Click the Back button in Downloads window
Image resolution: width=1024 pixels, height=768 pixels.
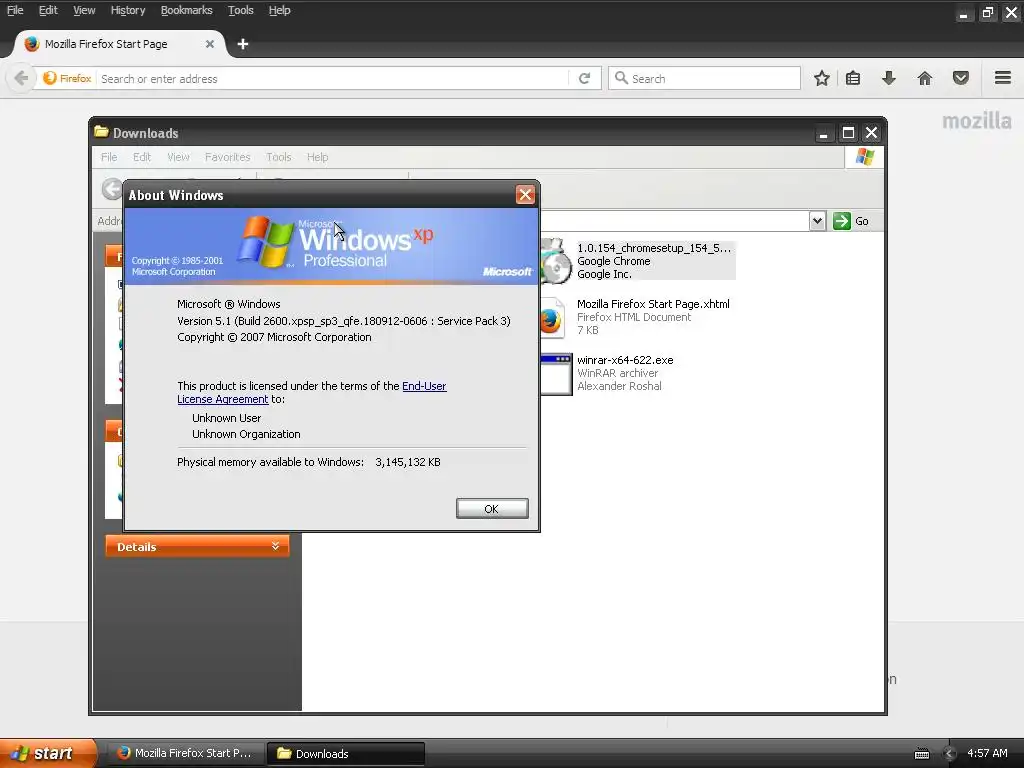click(x=112, y=189)
